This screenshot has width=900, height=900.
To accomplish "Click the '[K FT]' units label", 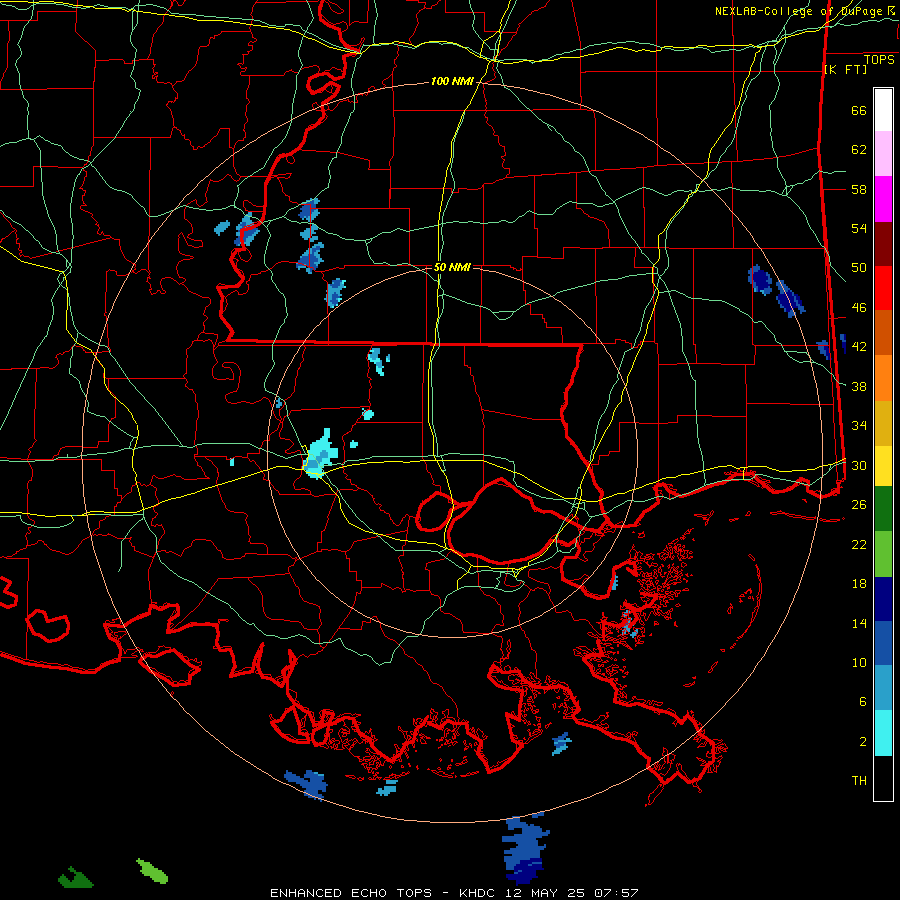I will (845, 69).
